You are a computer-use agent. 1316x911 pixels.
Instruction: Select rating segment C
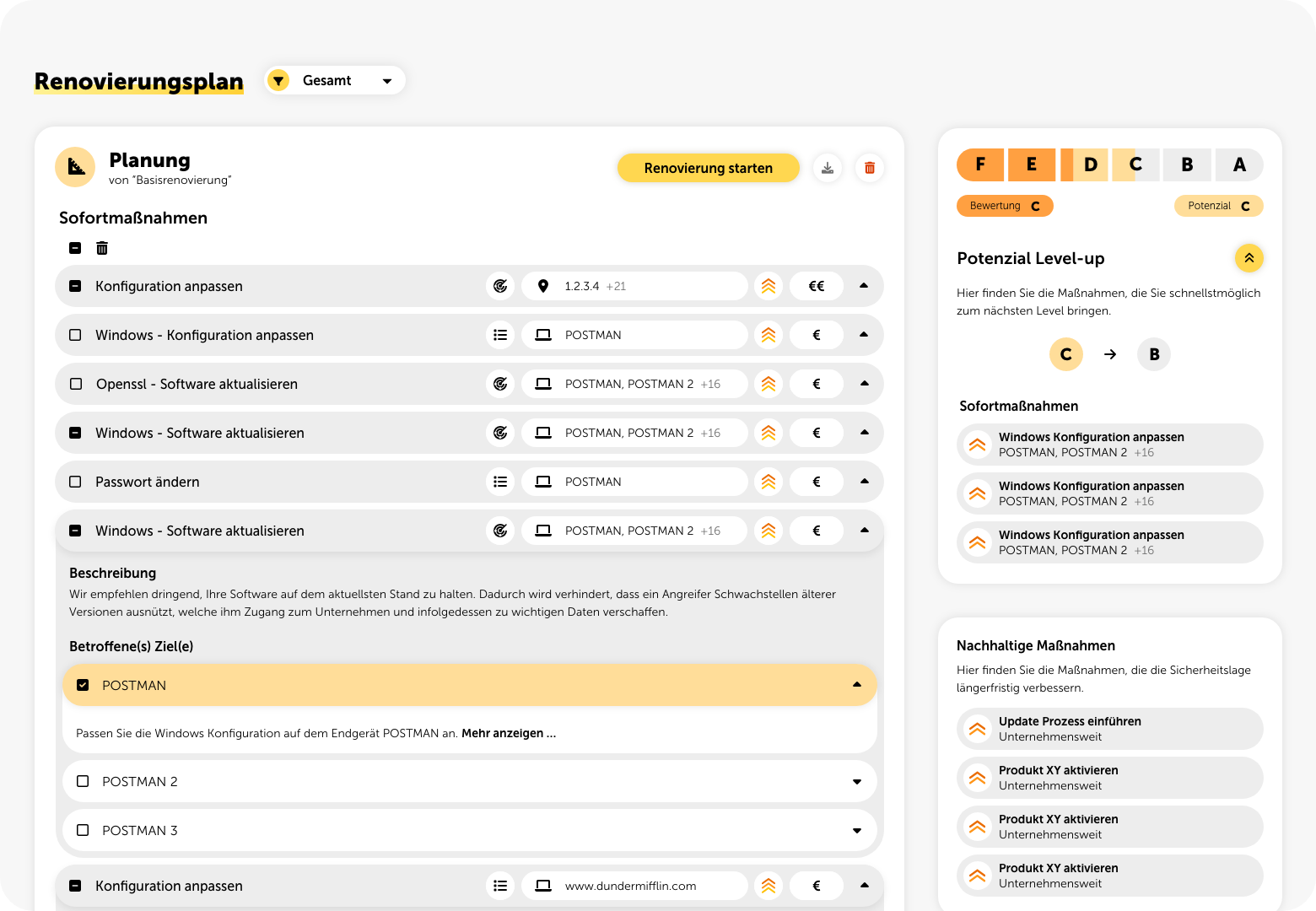click(x=1135, y=164)
